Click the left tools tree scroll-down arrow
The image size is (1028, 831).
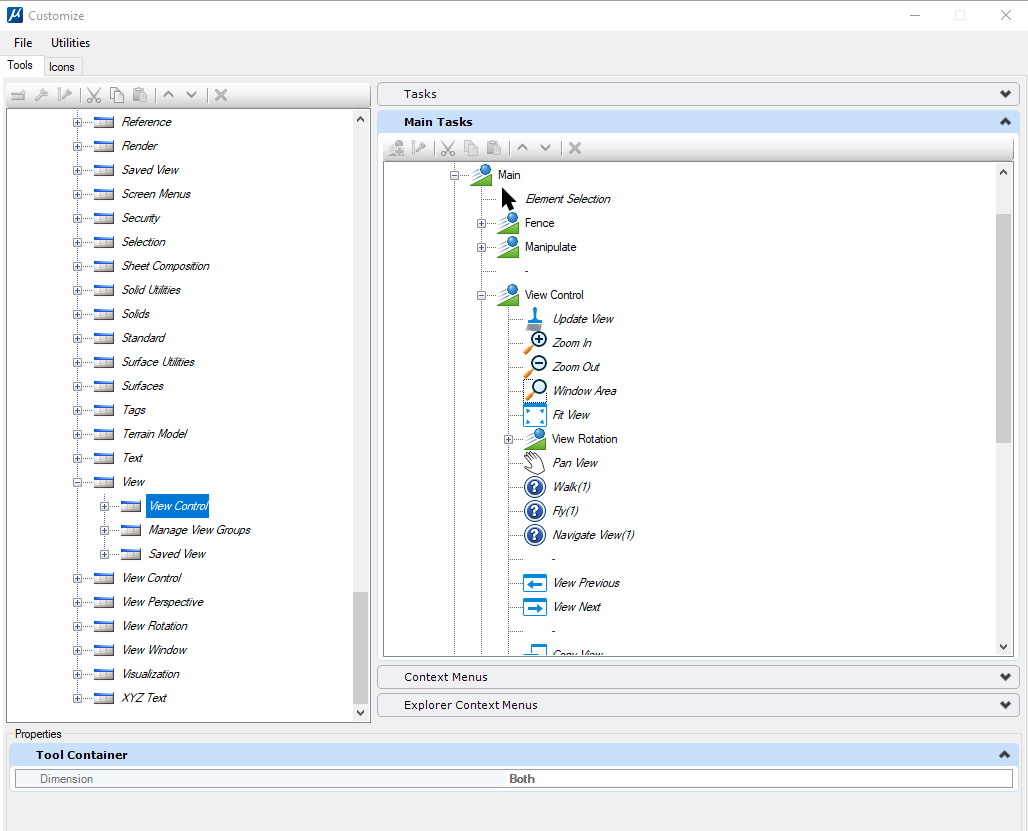point(361,712)
